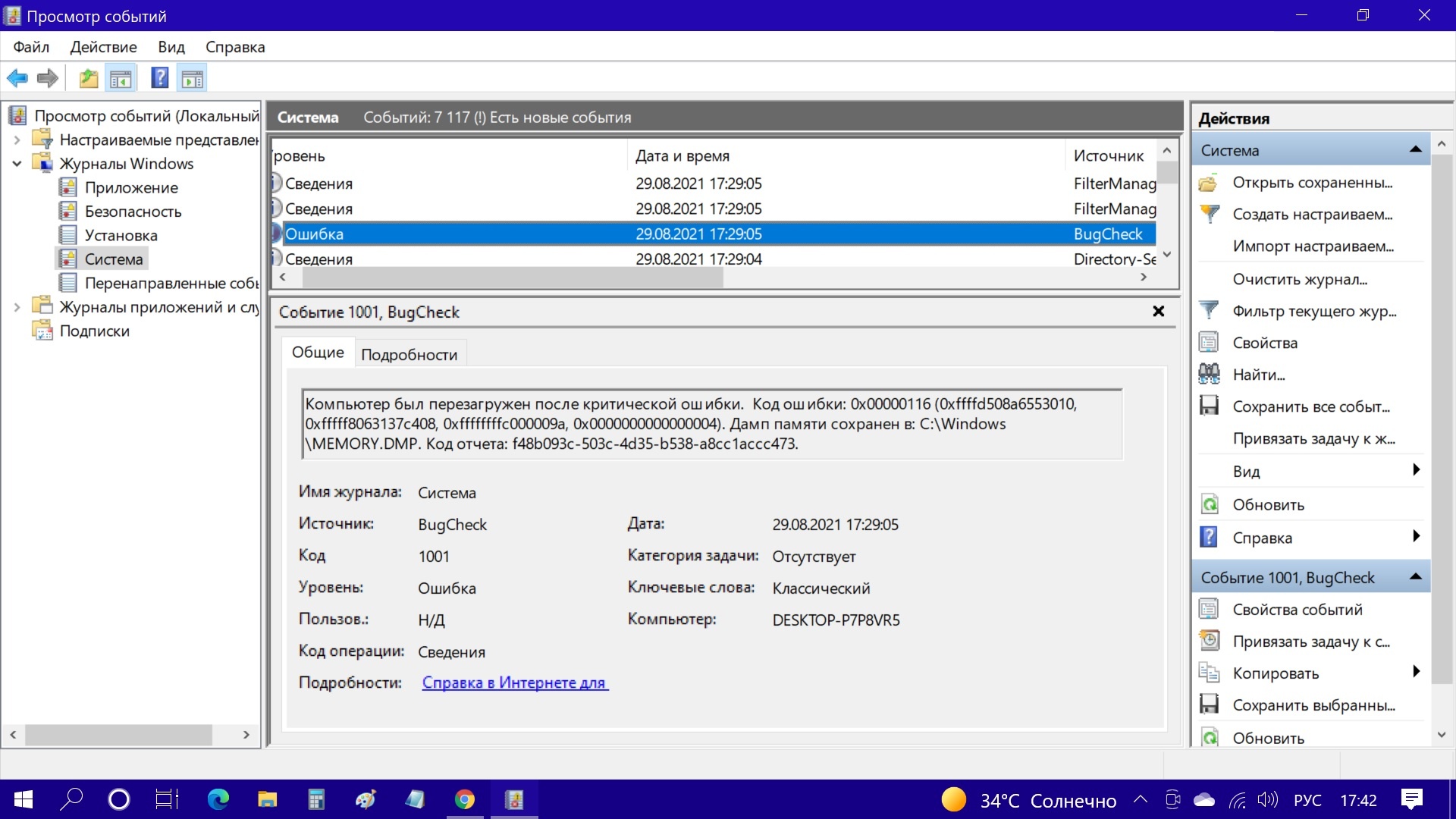Viewport: 1456px width, 819px height.
Task: Click the Filter current log funnel icon
Action: point(1209,311)
